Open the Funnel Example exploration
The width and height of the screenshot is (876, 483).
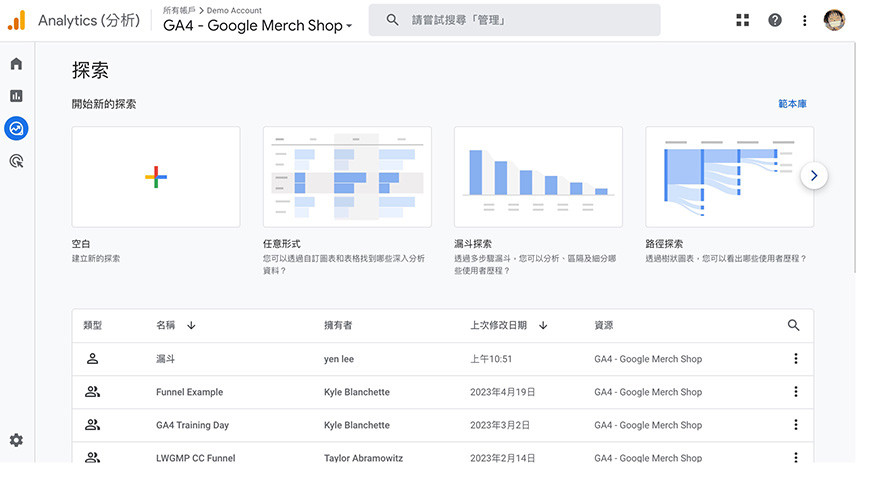(189, 392)
